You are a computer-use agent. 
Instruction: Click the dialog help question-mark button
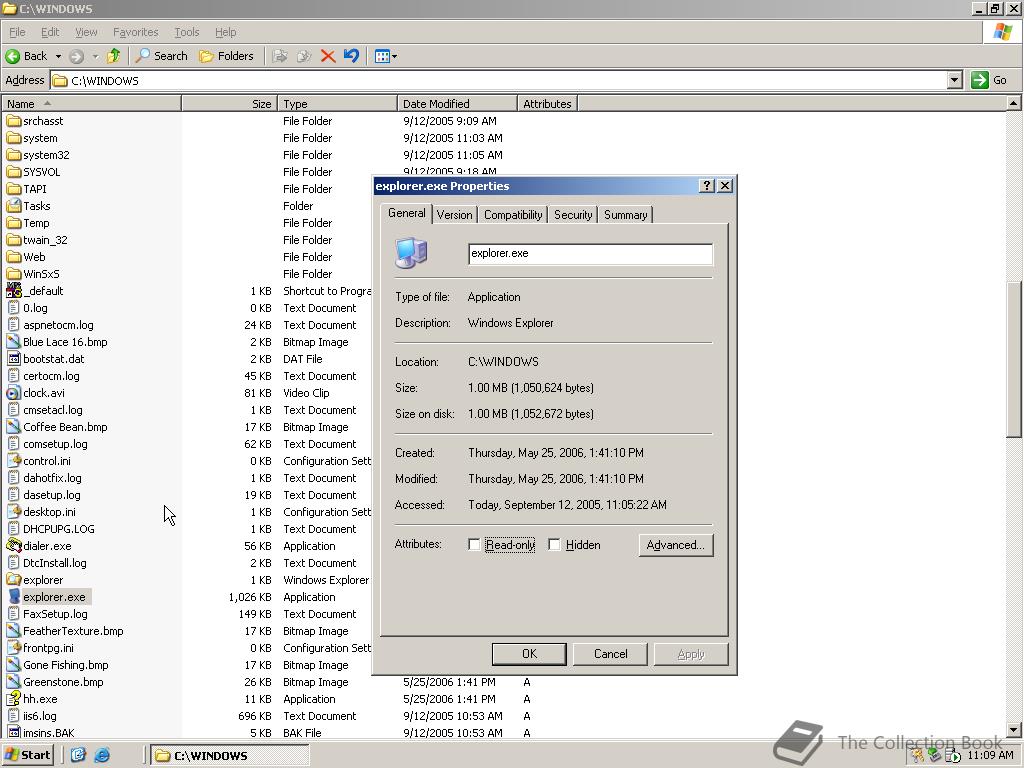[707, 186]
